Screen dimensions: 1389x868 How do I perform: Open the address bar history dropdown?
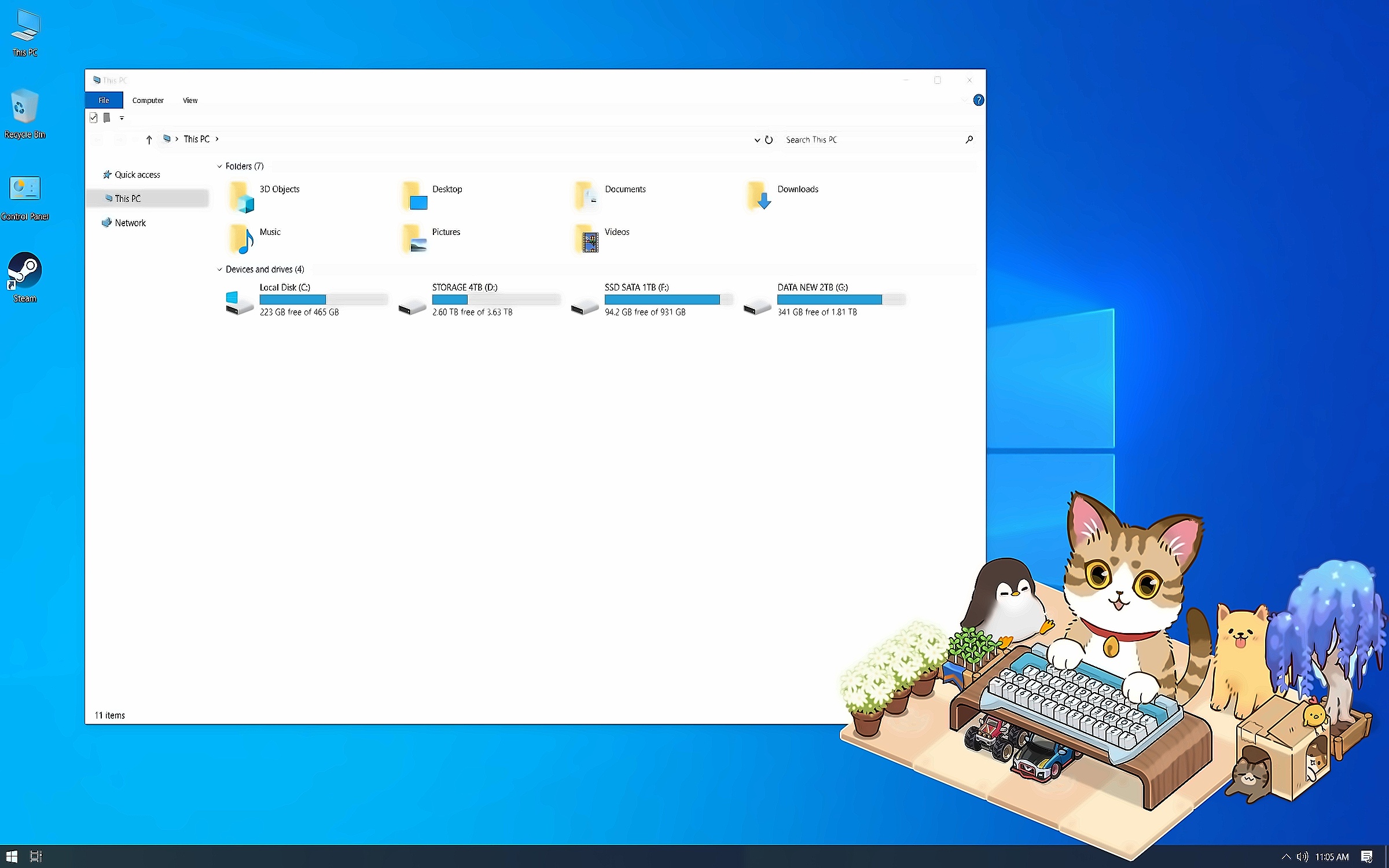tap(757, 139)
